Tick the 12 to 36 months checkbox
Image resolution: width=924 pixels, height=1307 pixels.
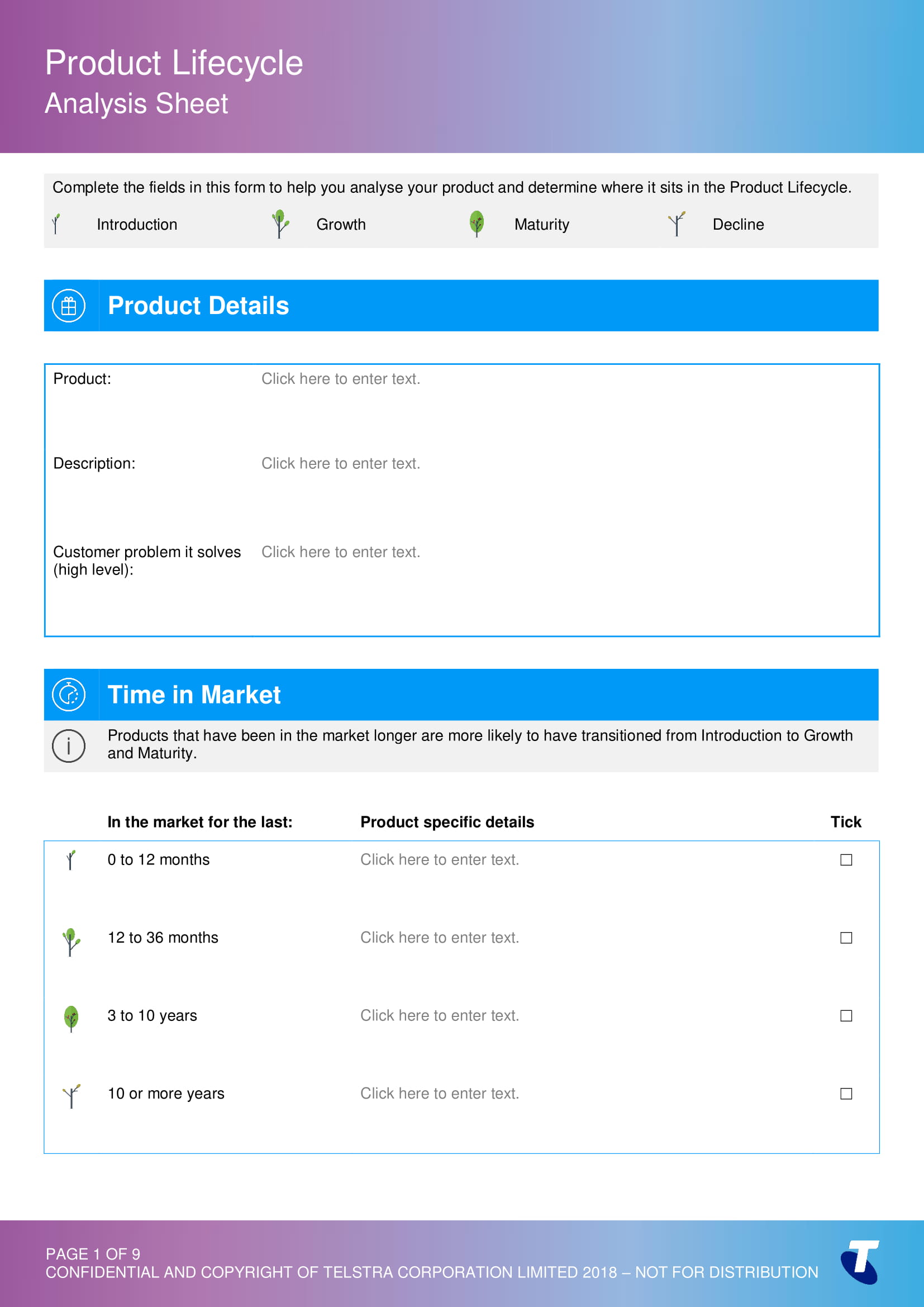(x=846, y=938)
